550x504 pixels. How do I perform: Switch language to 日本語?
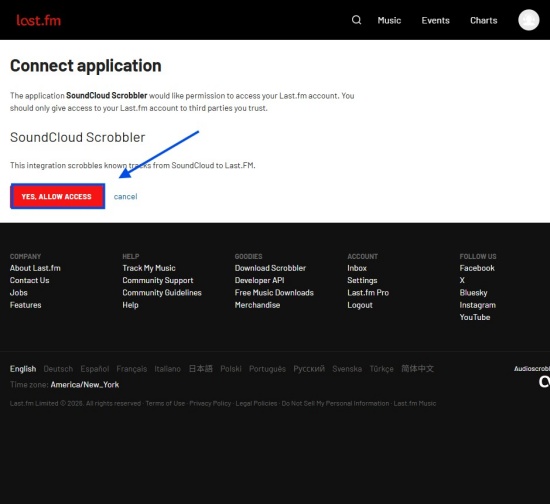pos(201,369)
